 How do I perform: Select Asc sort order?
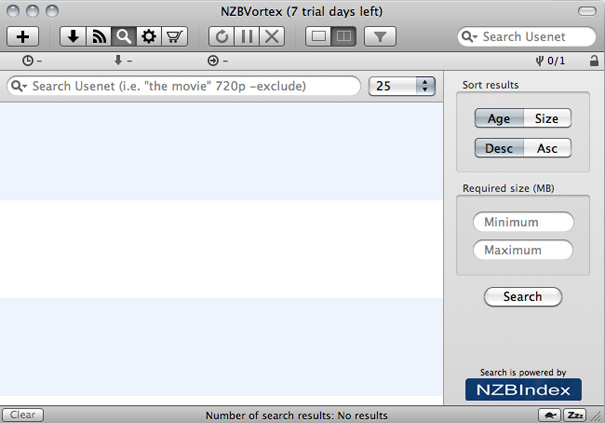(547, 148)
